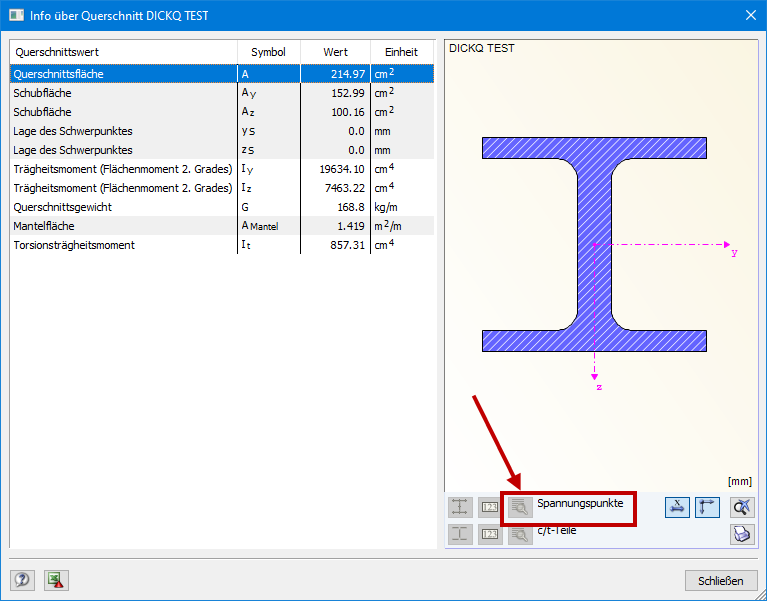
Task: Toggle principal axes display in the graphic
Action: [707, 507]
